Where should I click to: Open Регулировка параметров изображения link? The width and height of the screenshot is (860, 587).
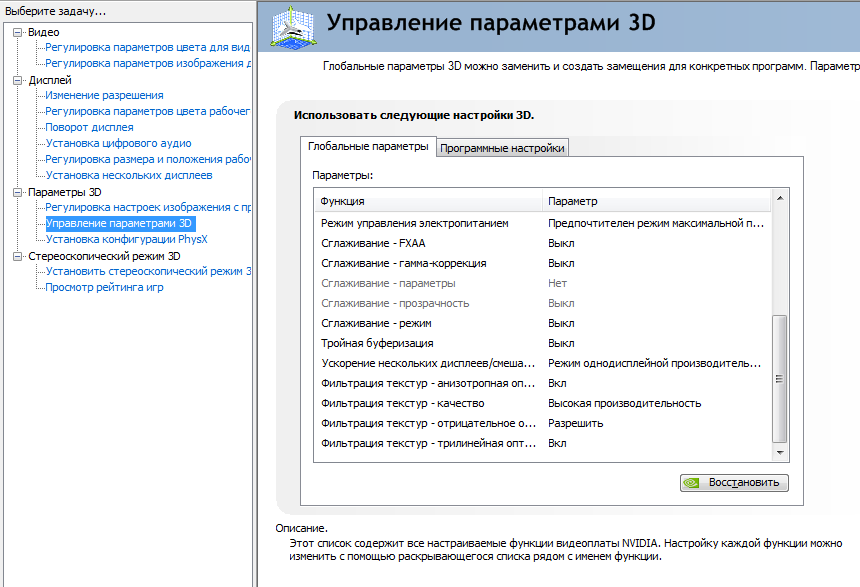[x=148, y=63]
